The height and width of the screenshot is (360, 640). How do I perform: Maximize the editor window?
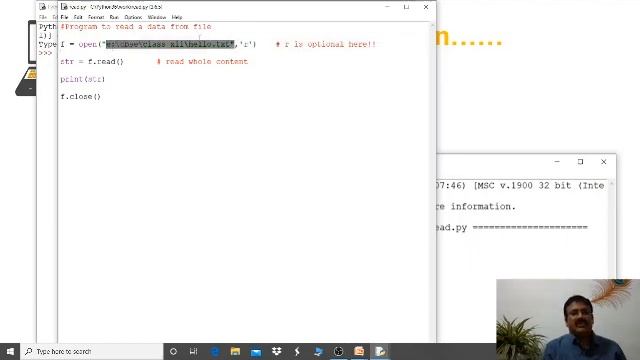coord(406,7)
